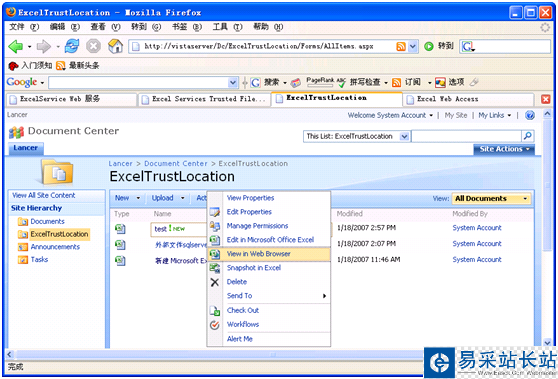Open the Firefox 文件 (F) menu
The height and width of the screenshot is (379, 558).
click(x=24, y=27)
